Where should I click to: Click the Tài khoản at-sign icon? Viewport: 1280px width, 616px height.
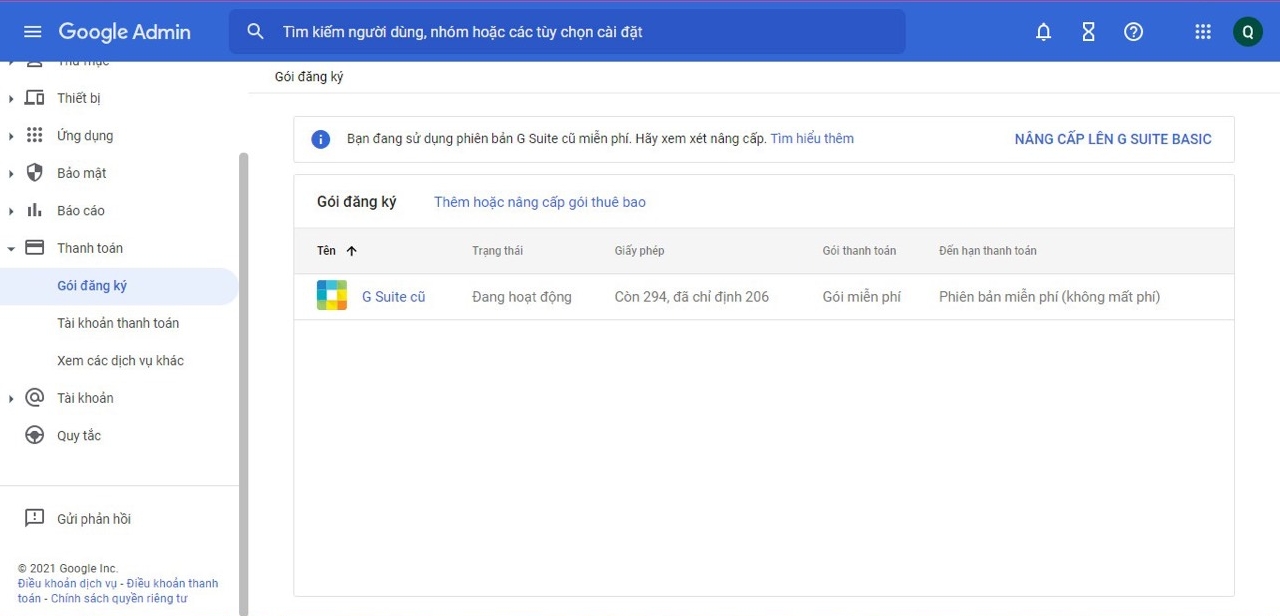34,398
